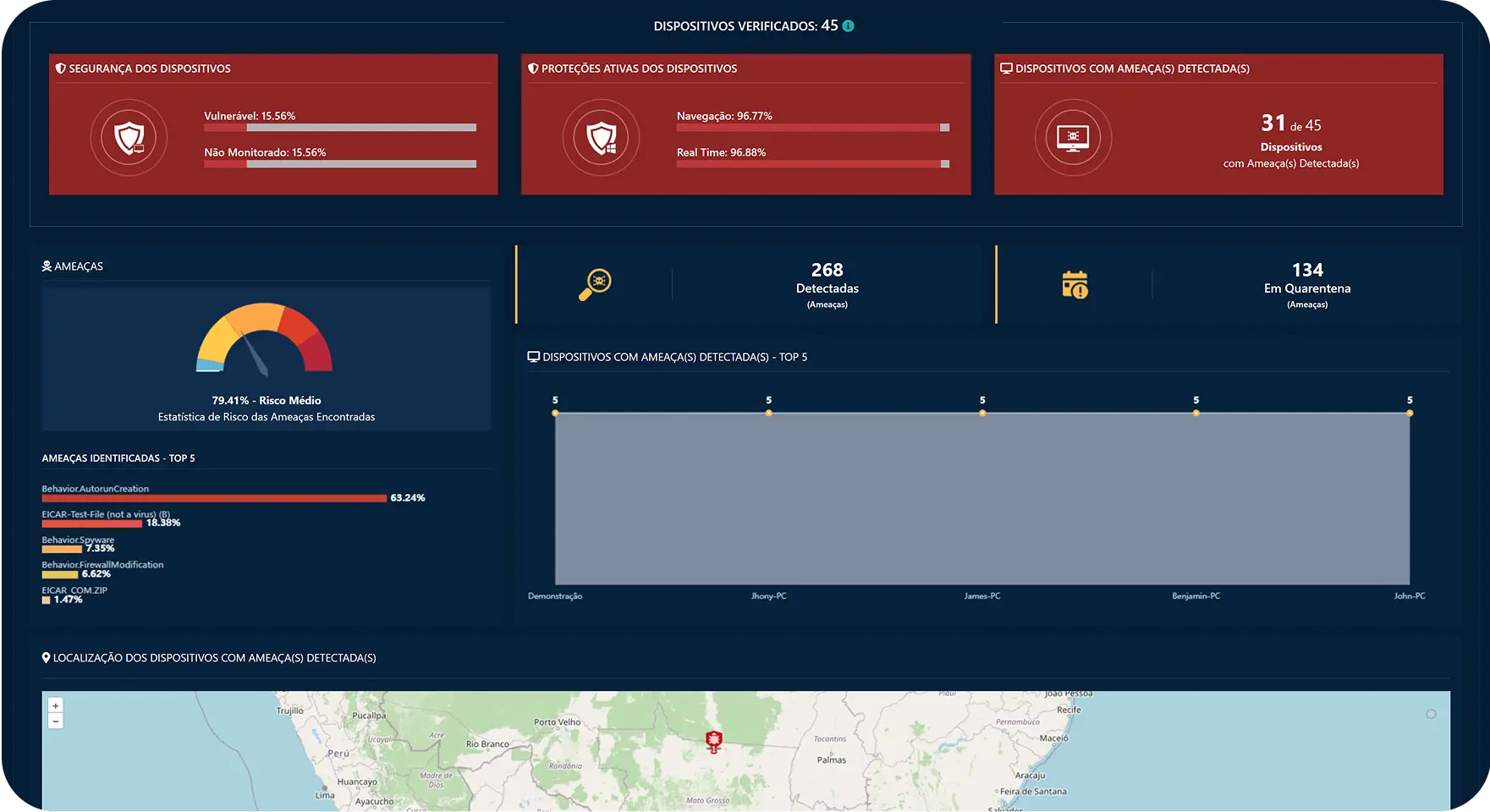Click Estatística de Risco das Ameaças Encontradas text
1490x812 pixels.
coord(267,417)
